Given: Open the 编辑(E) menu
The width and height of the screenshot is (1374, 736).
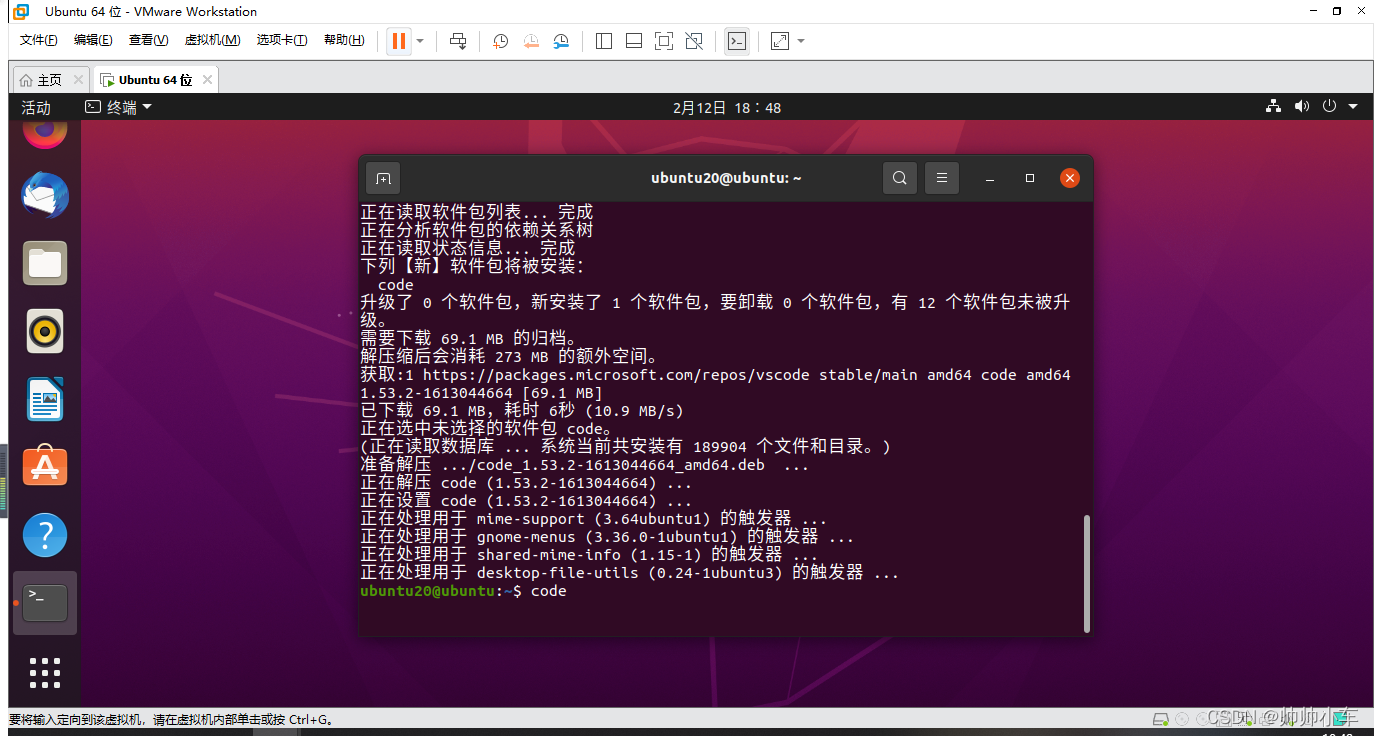Looking at the screenshot, I should 93,40.
